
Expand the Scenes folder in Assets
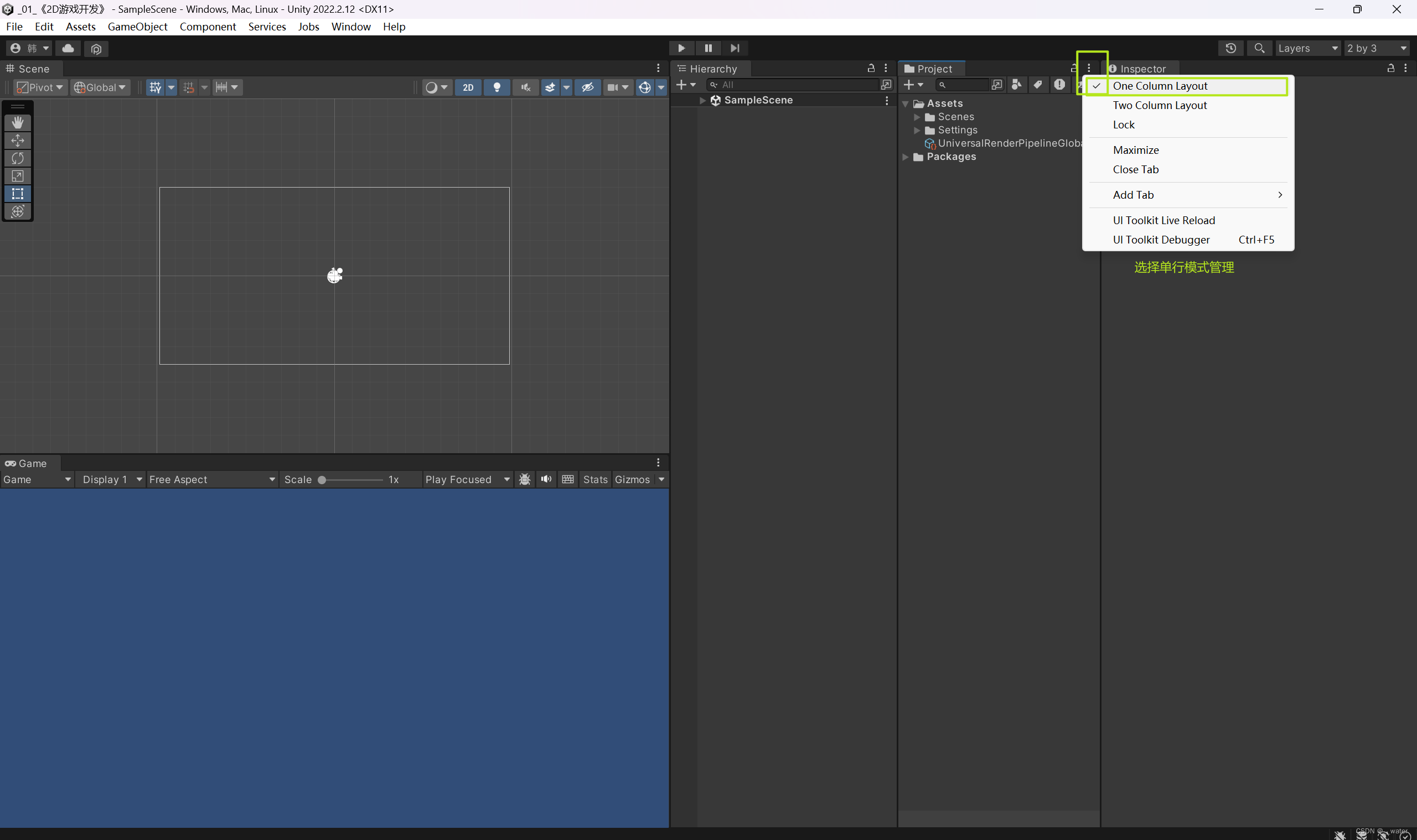coord(917,117)
